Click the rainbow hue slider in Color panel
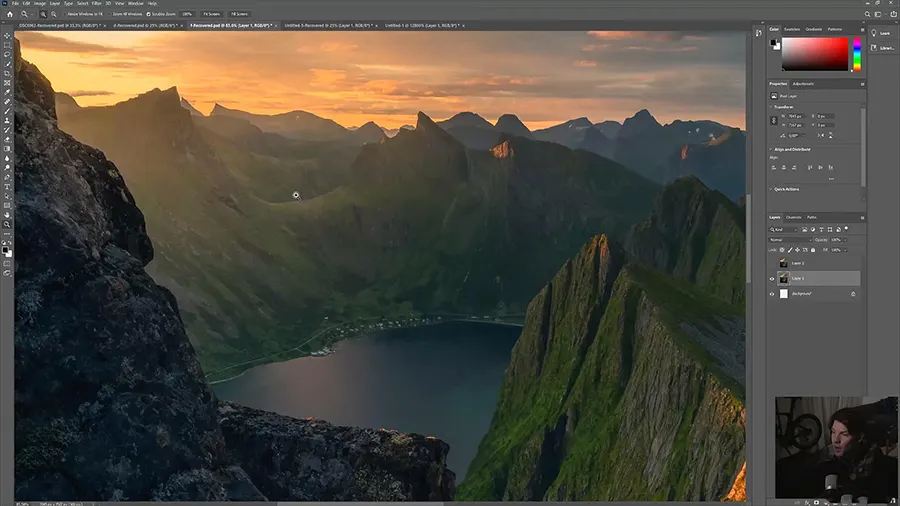The width and height of the screenshot is (900, 506). pos(856,55)
